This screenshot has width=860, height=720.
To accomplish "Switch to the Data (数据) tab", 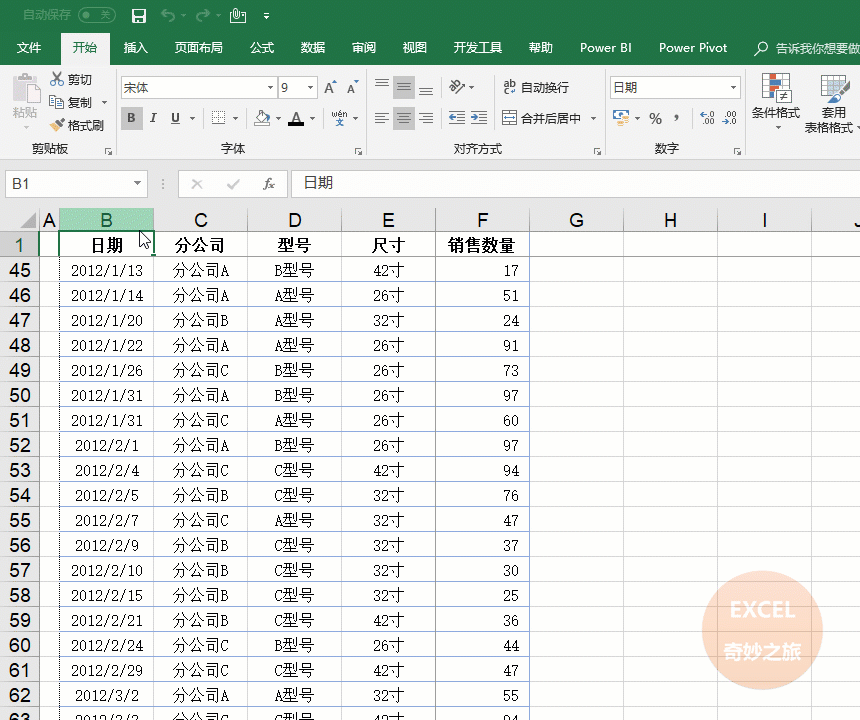I will pyautogui.click(x=313, y=48).
